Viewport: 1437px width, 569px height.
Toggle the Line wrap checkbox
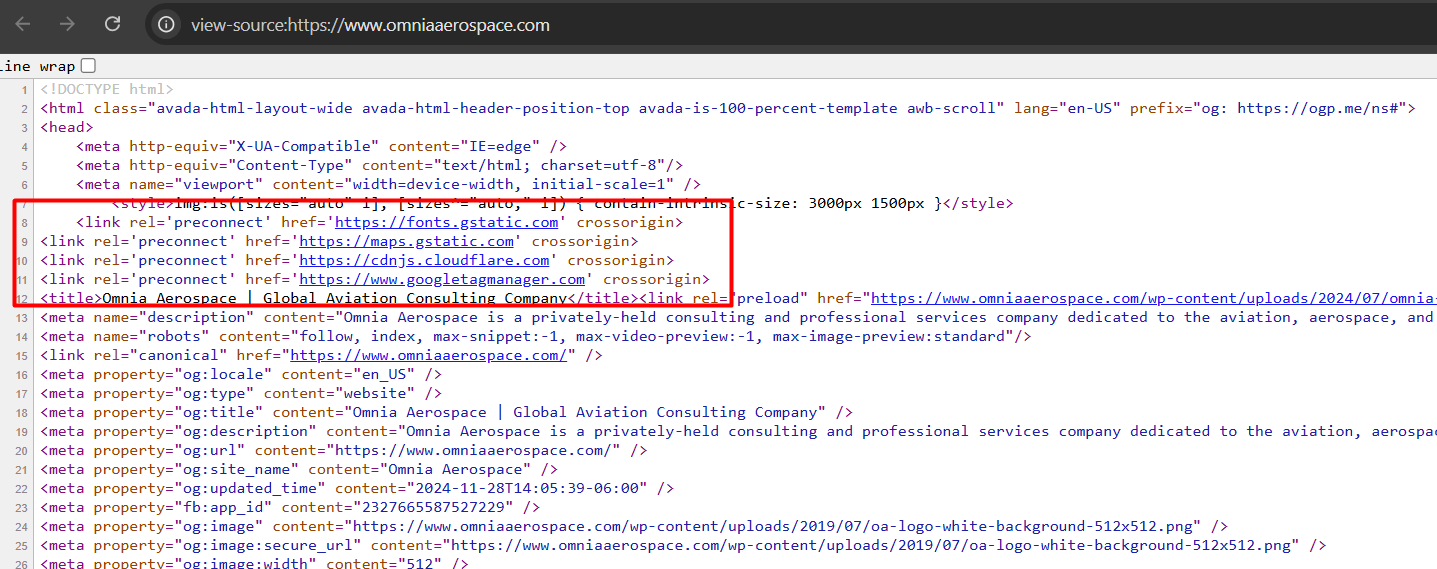click(x=88, y=66)
